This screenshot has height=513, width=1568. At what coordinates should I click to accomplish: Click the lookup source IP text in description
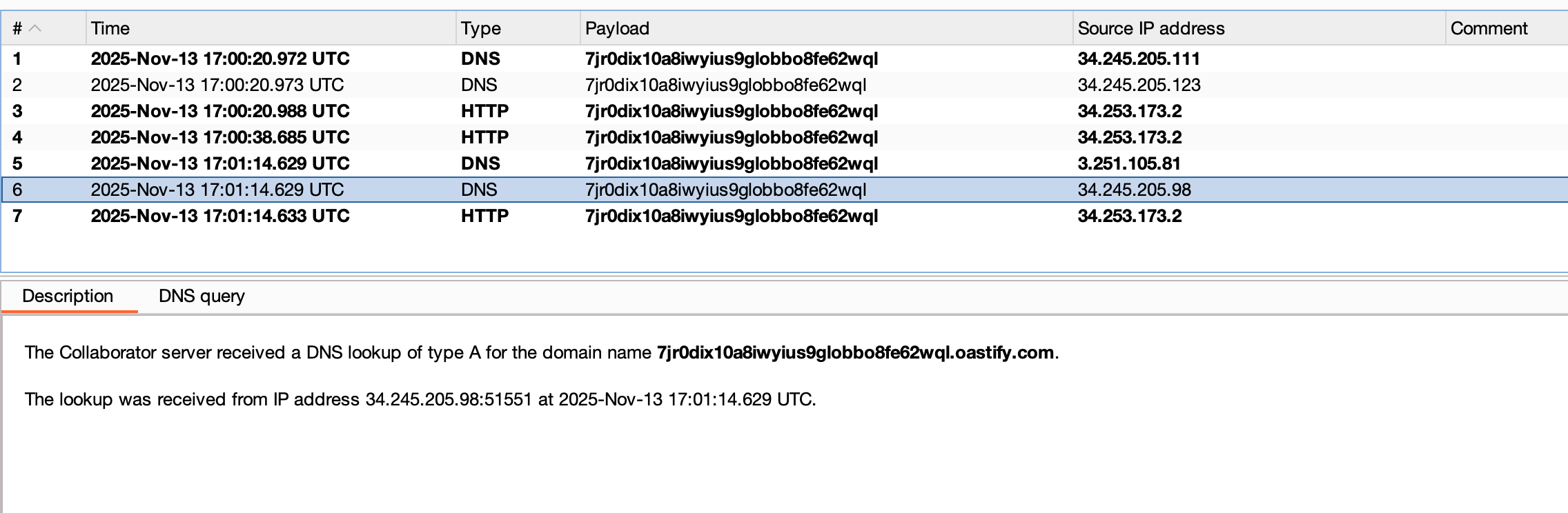pyautogui.click(x=449, y=399)
